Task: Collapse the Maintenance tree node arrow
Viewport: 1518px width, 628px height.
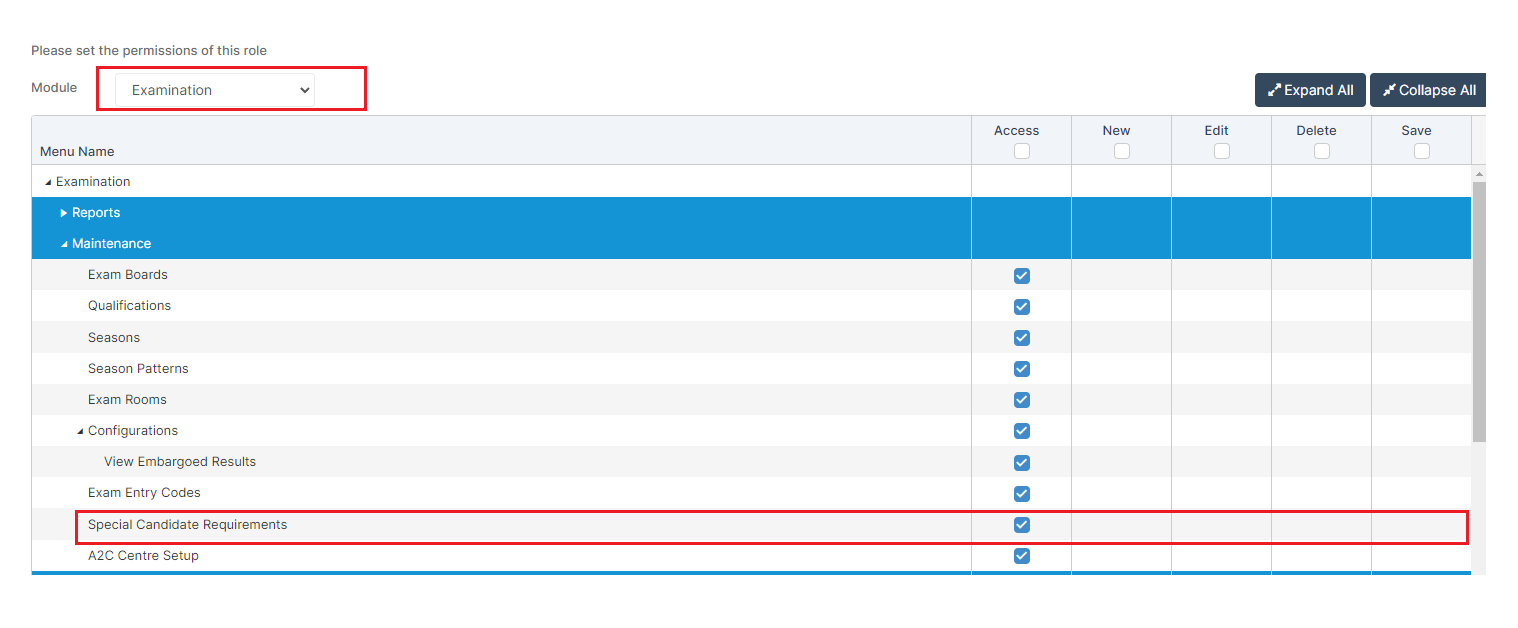Action: click(x=64, y=244)
